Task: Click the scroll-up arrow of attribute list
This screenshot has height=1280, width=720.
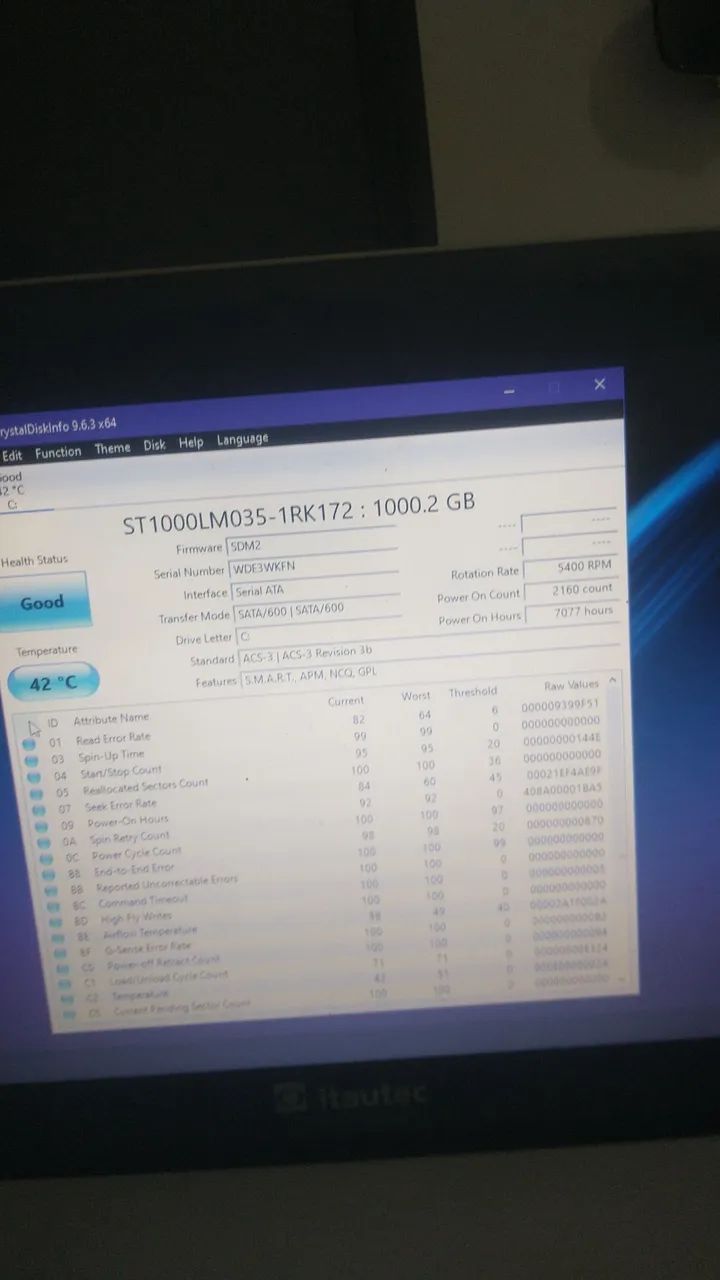Action: 613,680
